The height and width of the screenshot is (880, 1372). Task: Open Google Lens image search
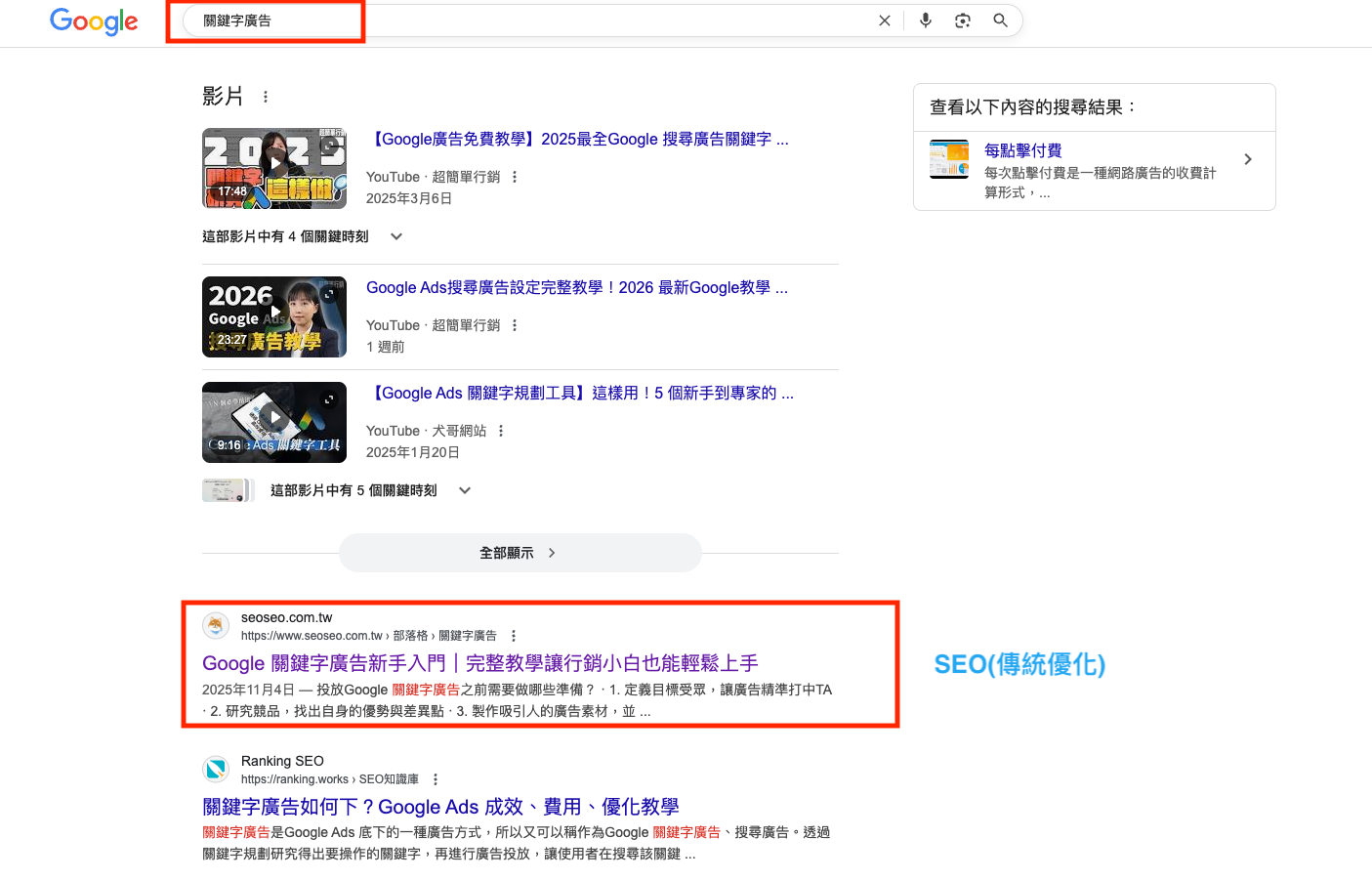point(963,21)
